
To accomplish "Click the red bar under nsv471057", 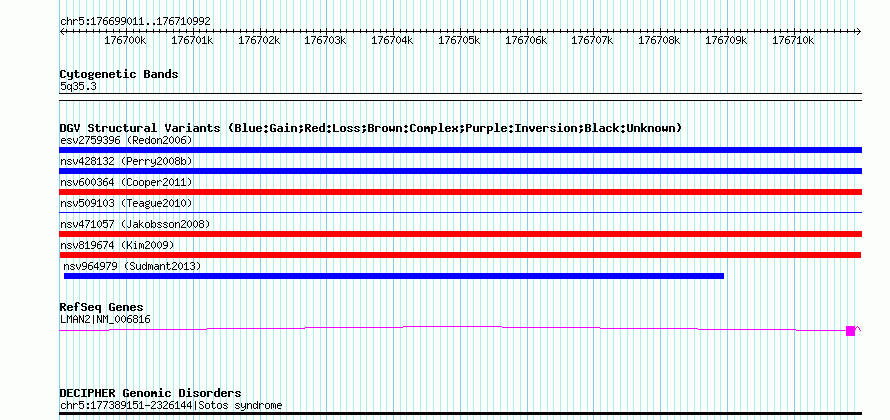I will pos(460,234).
